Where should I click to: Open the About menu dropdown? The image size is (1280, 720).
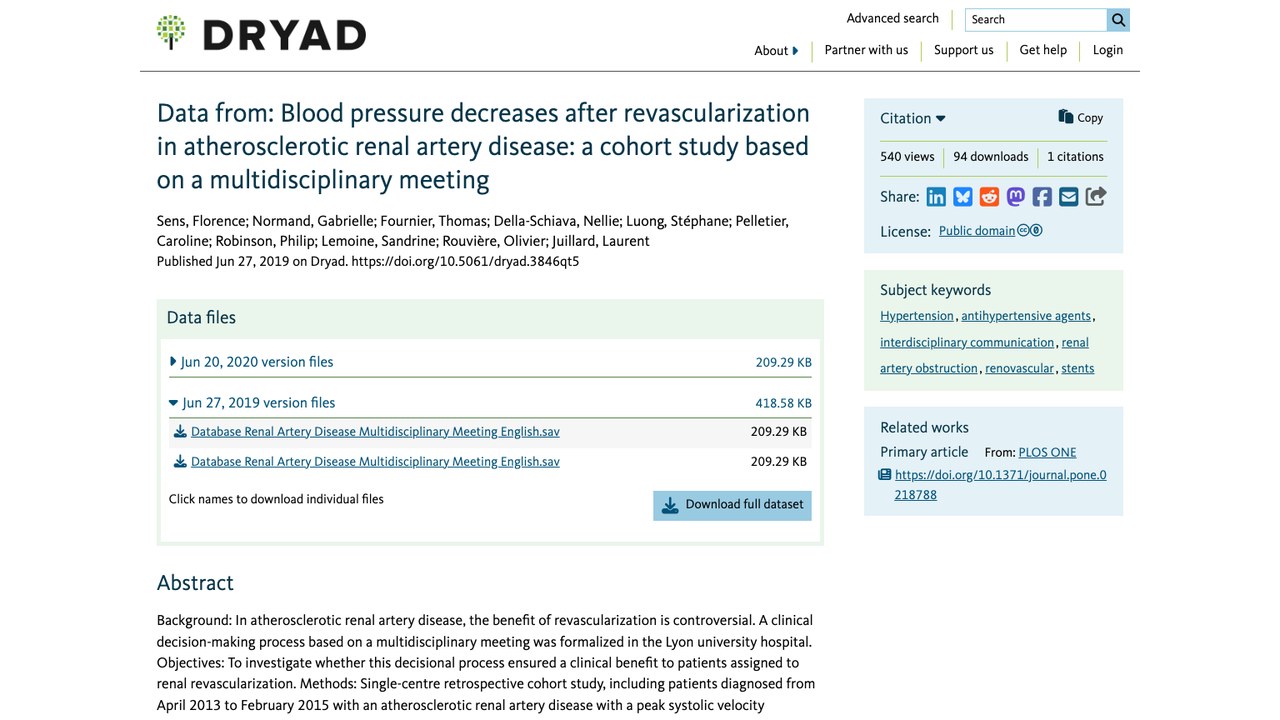pos(776,51)
